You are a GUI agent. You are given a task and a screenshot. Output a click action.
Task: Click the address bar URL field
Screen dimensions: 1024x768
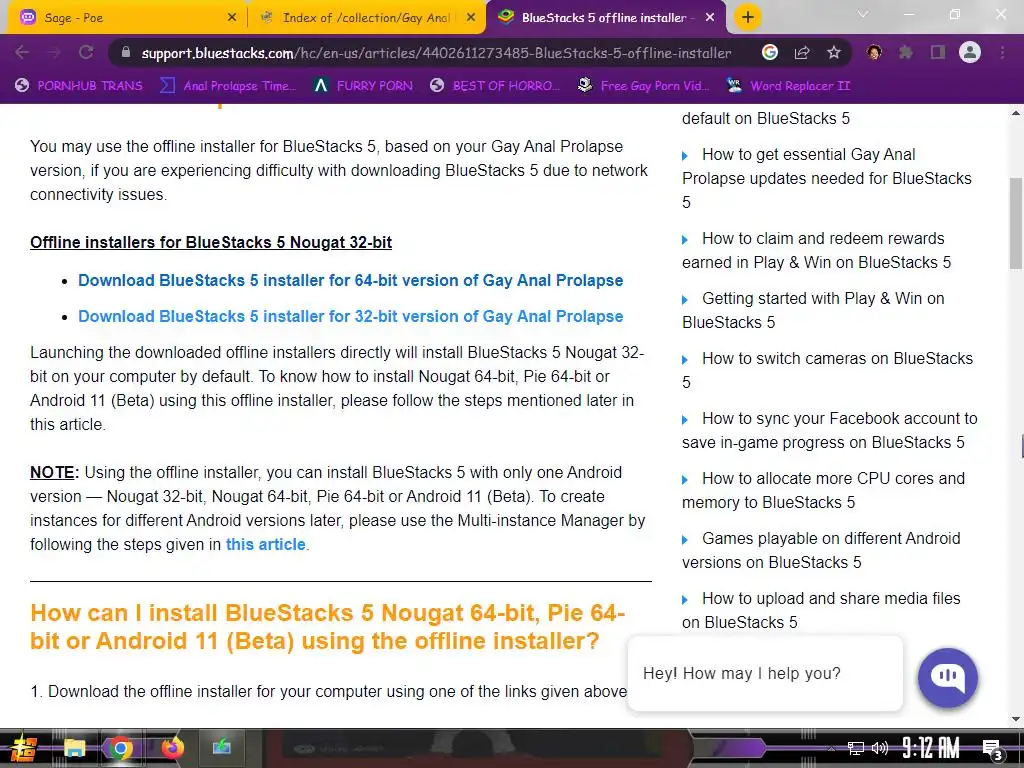click(x=436, y=53)
